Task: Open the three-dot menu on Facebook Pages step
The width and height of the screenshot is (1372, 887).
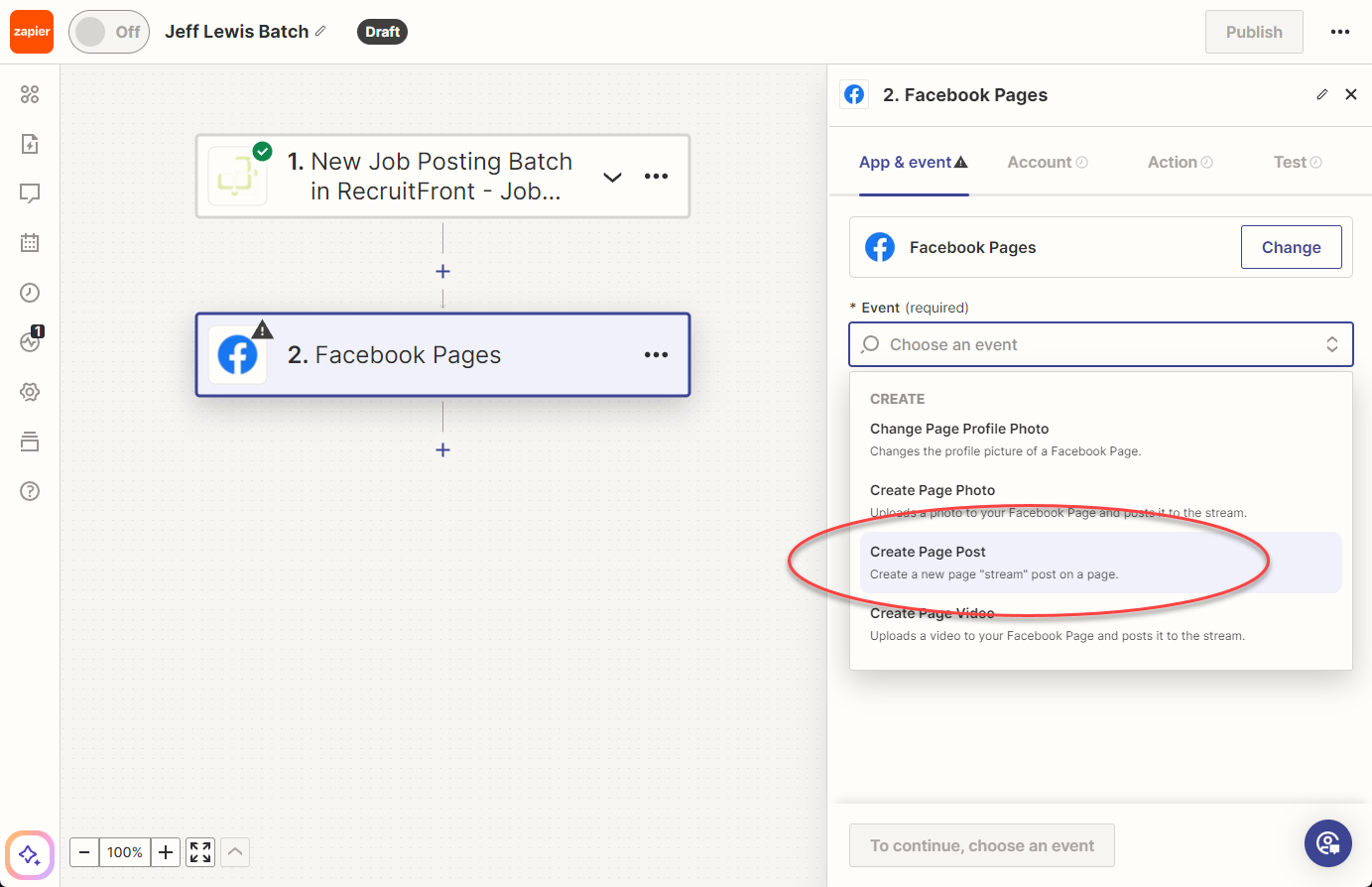Action: coord(656,354)
